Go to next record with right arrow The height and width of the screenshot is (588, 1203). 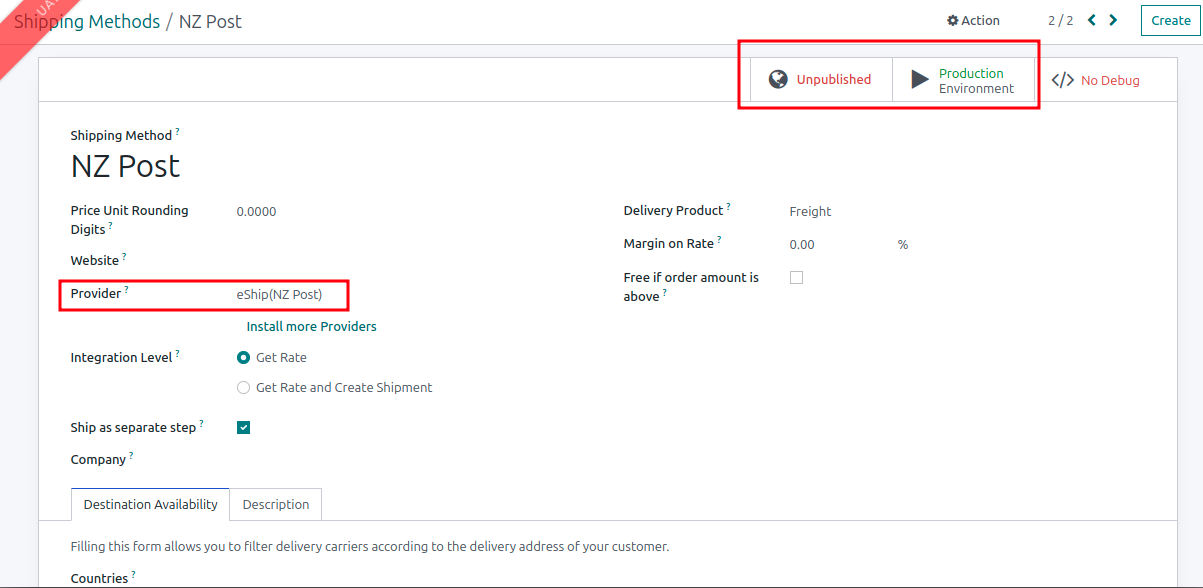pos(1114,20)
